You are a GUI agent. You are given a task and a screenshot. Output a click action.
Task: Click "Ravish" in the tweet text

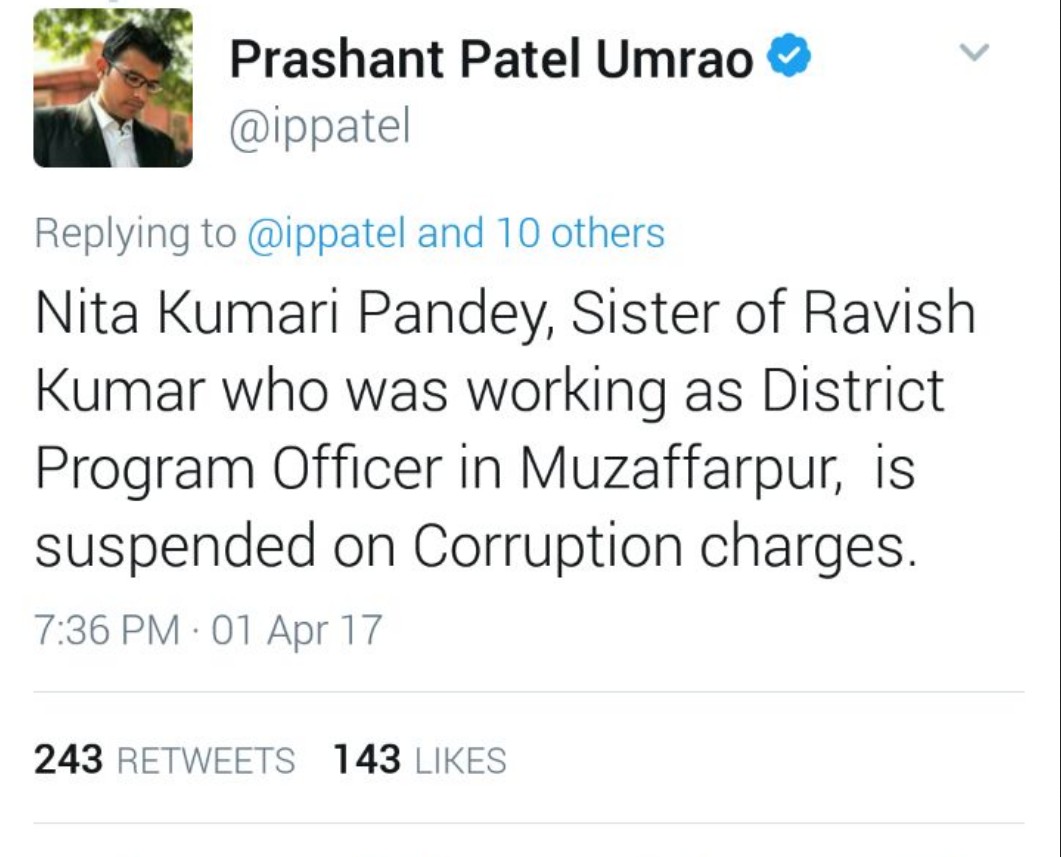890,313
